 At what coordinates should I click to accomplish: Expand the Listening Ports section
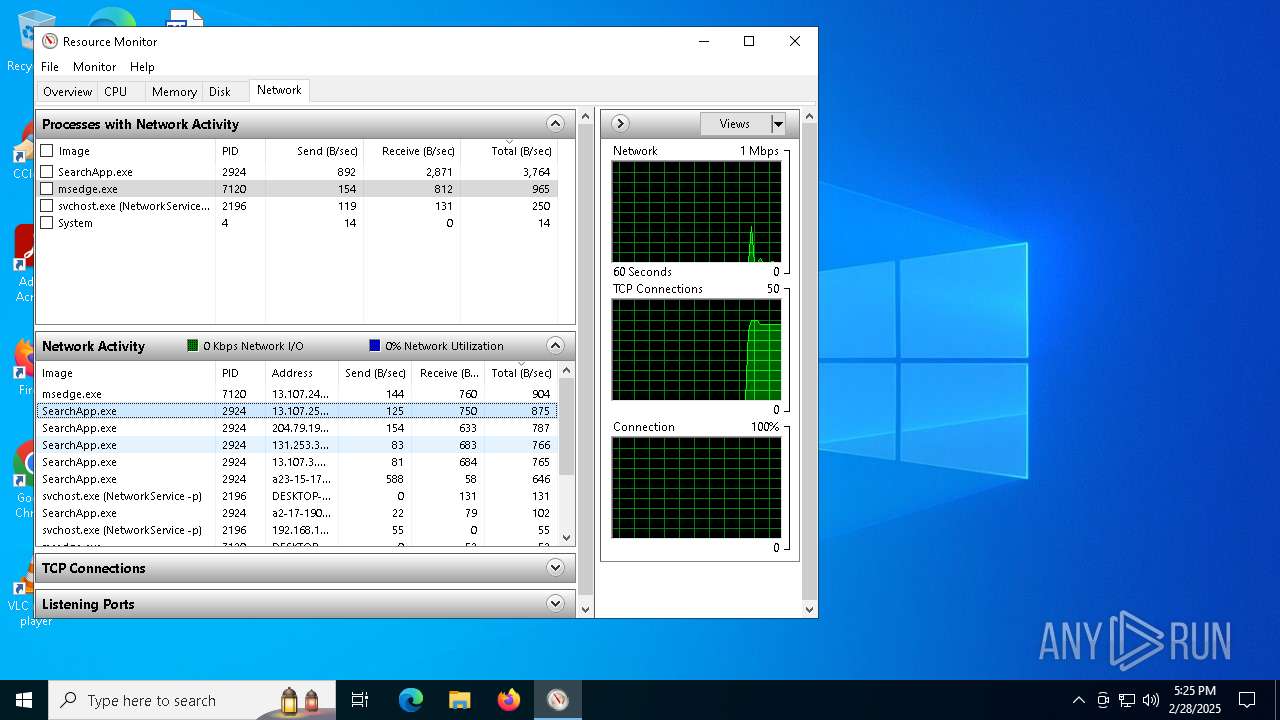click(556, 604)
